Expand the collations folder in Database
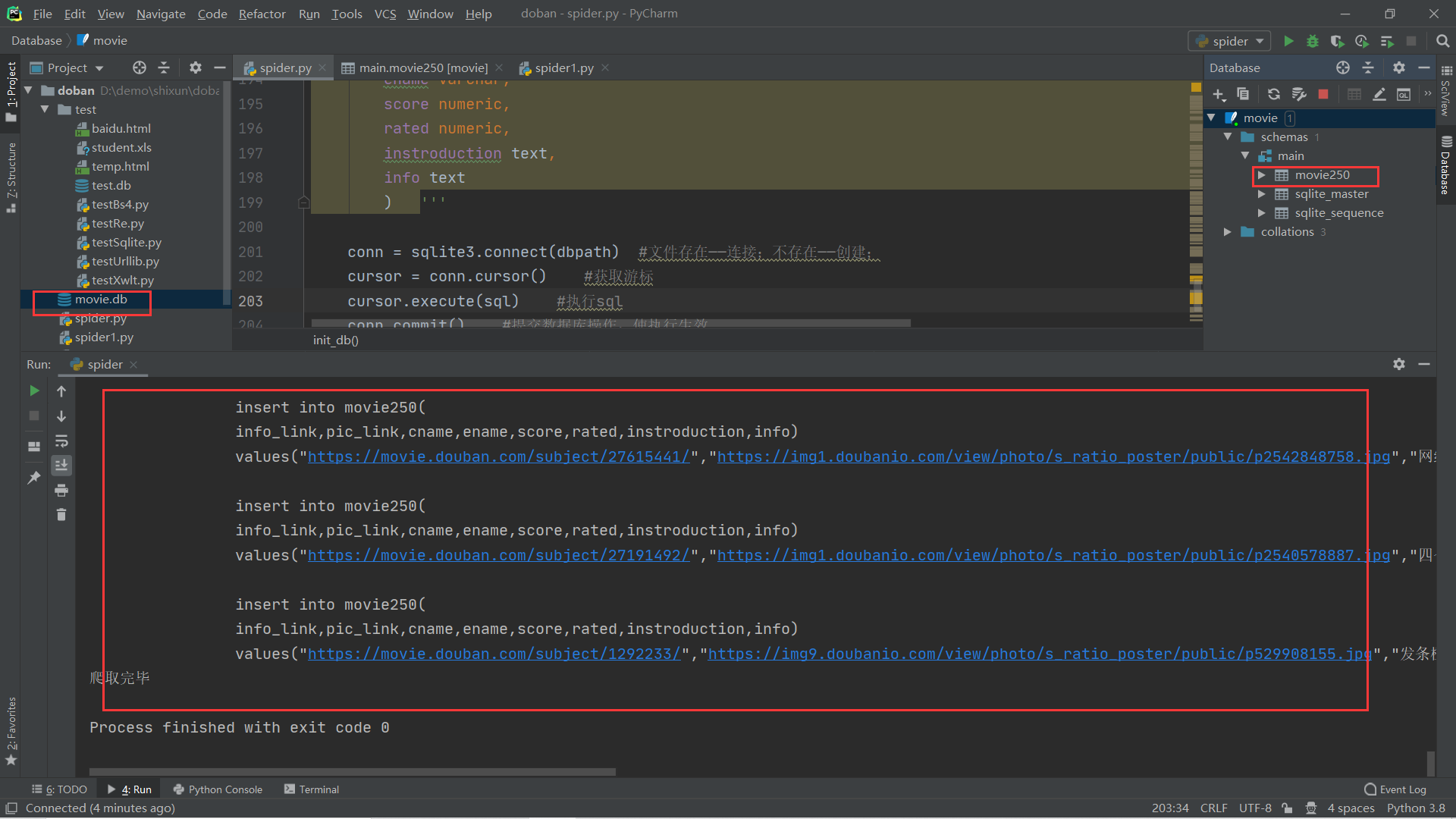Screen dimensions: 1456x819 (x=1228, y=232)
